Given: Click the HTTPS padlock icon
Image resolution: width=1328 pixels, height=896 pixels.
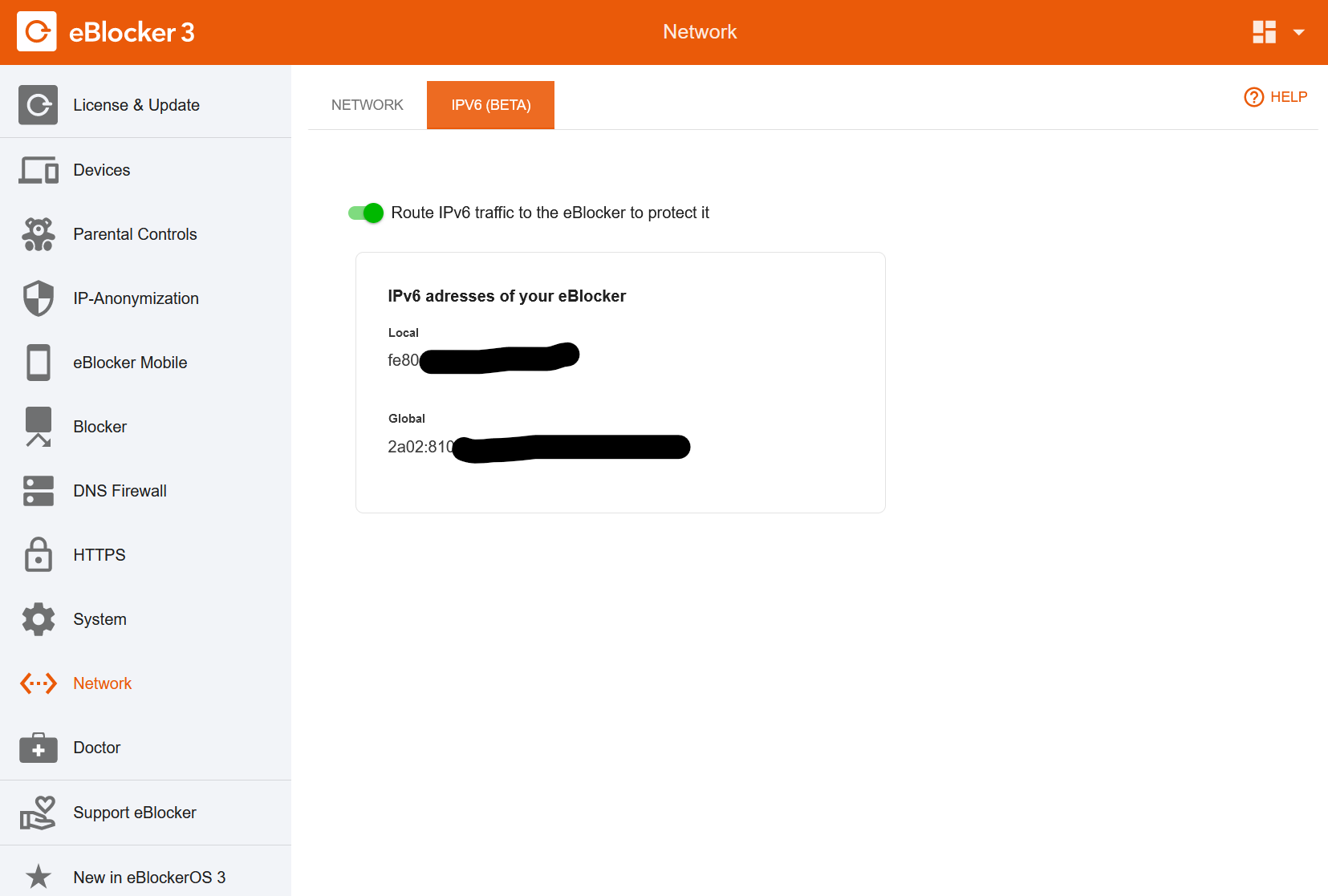Looking at the screenshot, I should 38,555.
